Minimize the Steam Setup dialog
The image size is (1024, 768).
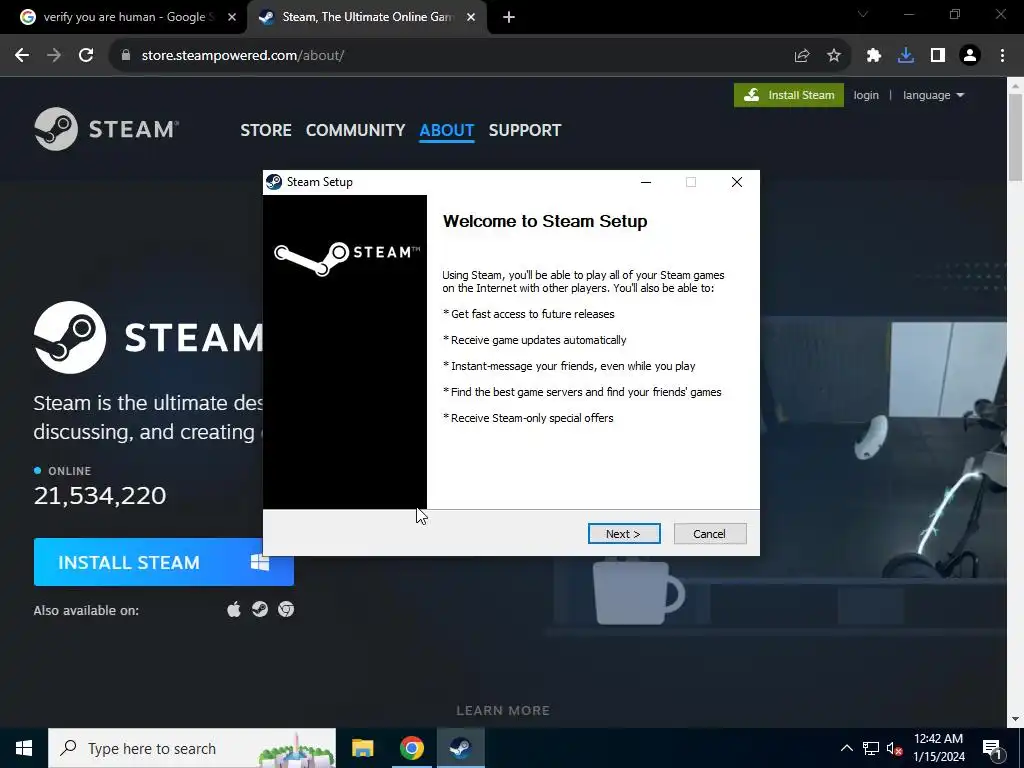click(646, 182)
